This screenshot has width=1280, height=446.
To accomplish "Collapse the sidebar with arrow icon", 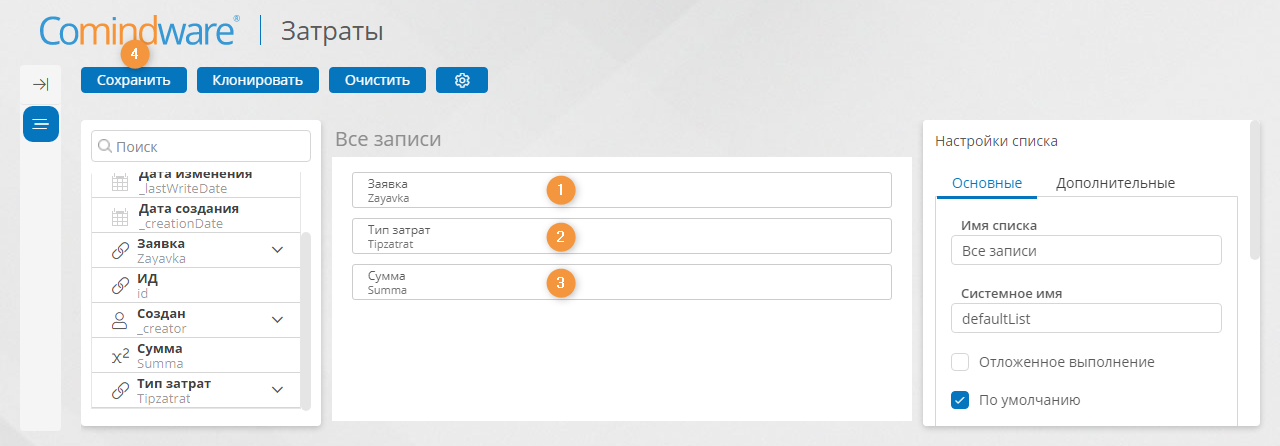I will [x=41, y=85].
